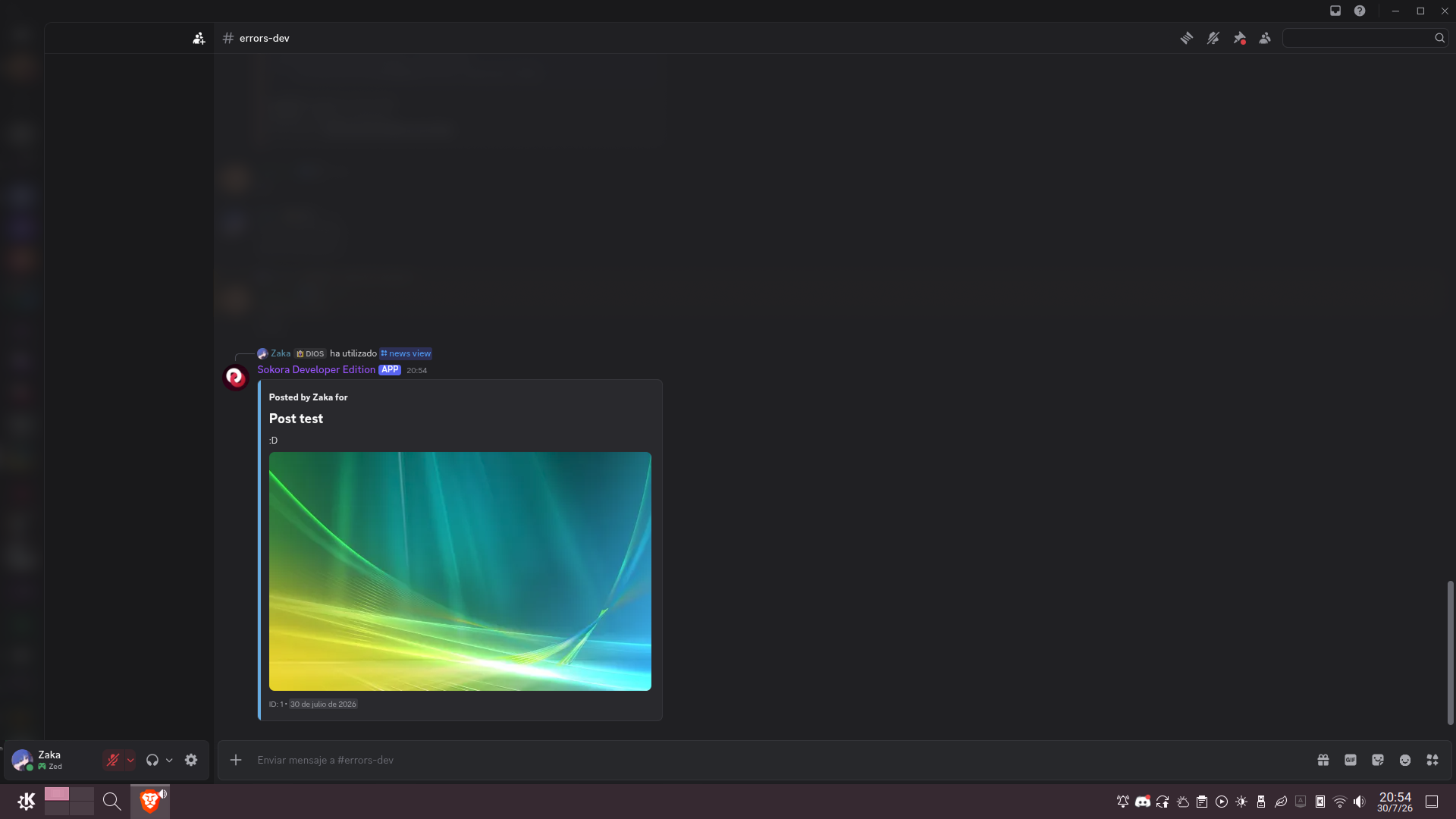Click the DIOS role tag
Screen dimensions: 1456x819
click(310, 353)
